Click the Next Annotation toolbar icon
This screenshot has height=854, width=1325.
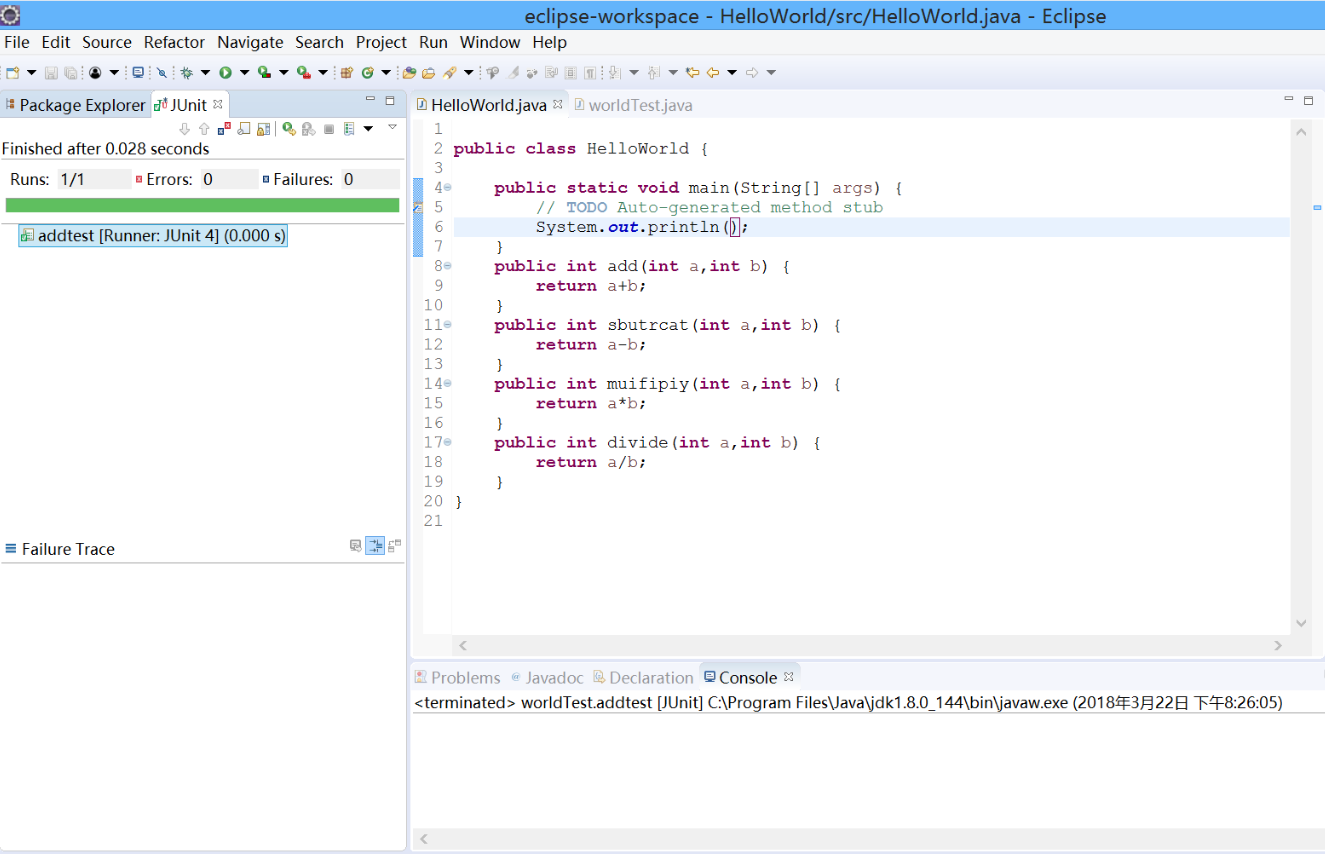pyautogui.click(x=614, y=72)
